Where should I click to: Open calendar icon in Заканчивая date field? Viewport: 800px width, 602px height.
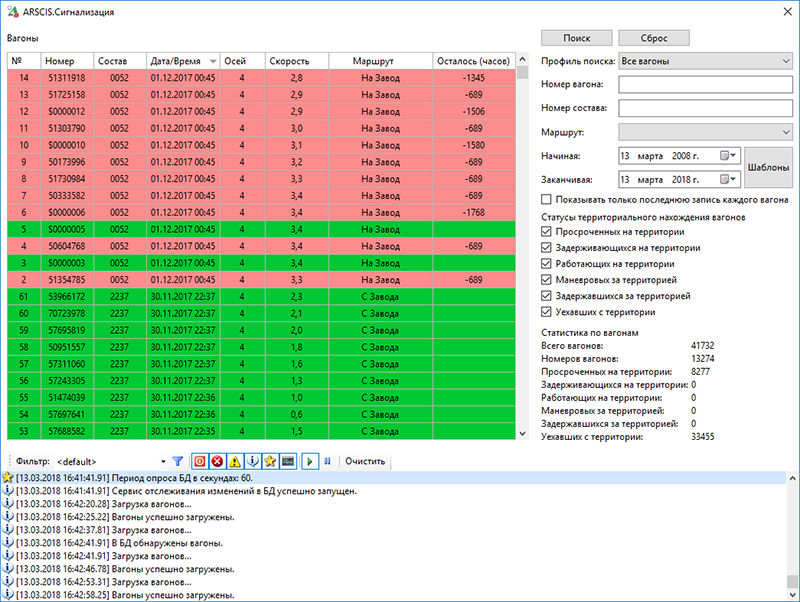point(728,179)
